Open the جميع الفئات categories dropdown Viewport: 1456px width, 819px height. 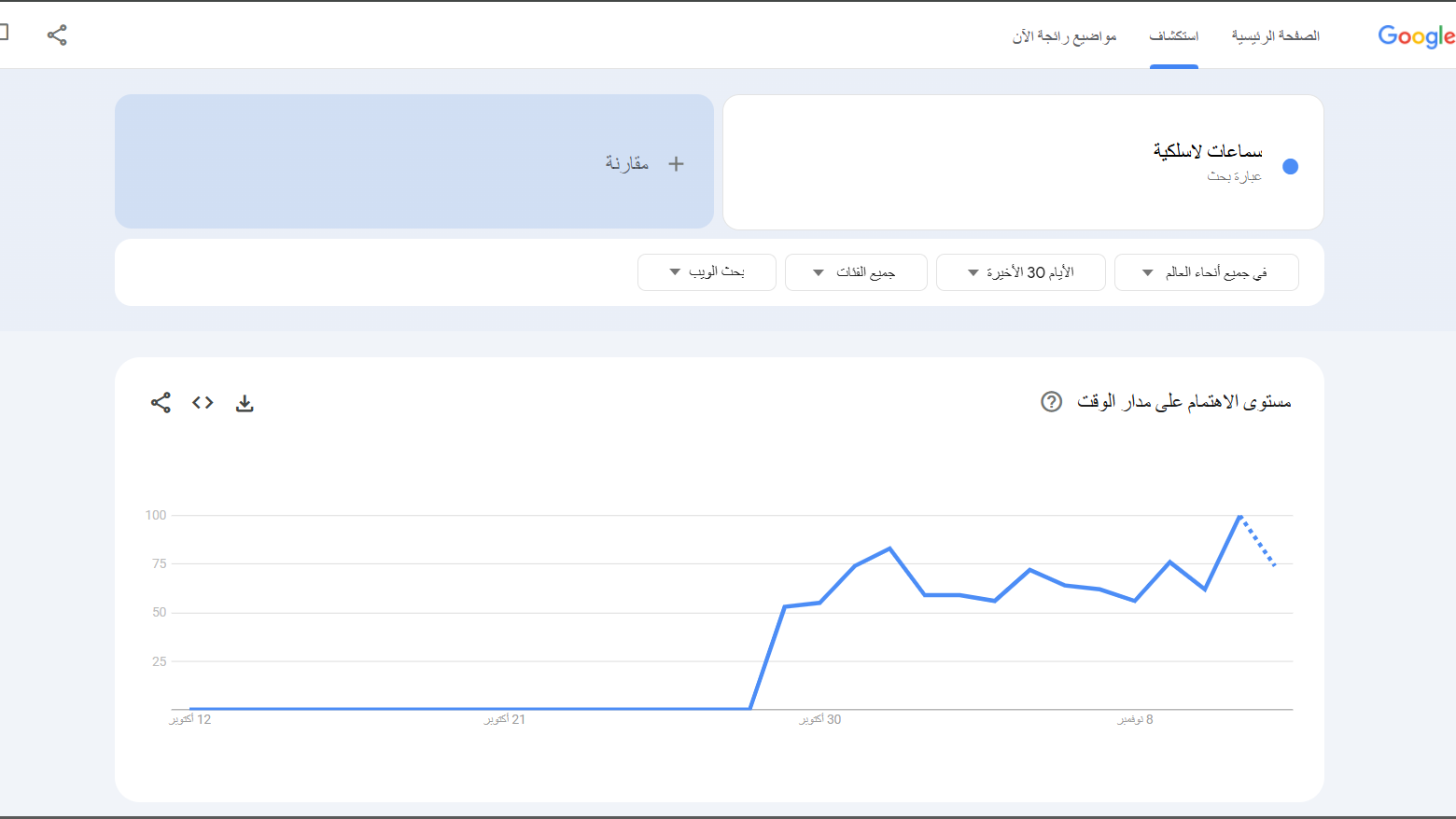tap(855, 271)
